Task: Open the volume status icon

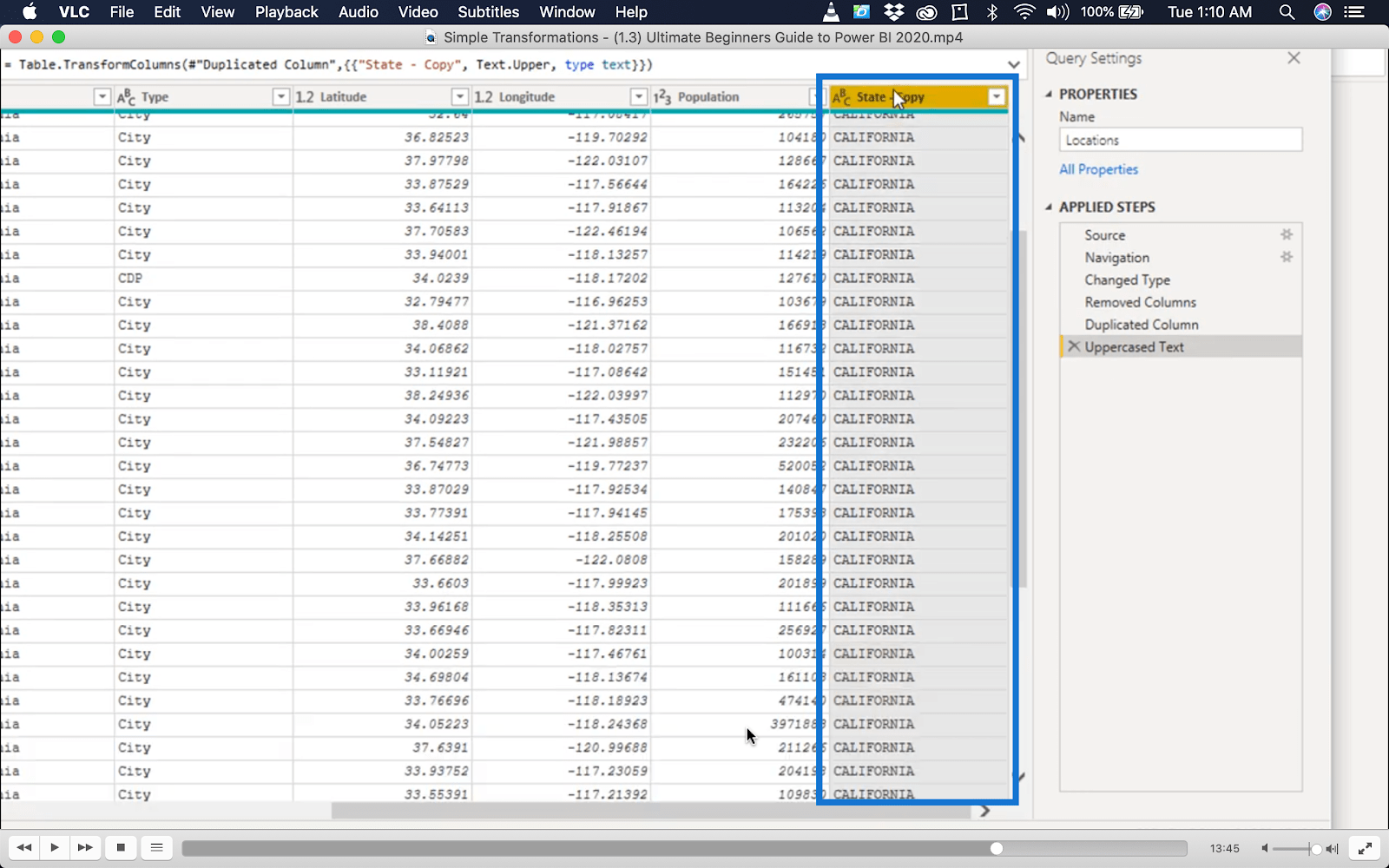Action: point(1057,12)
